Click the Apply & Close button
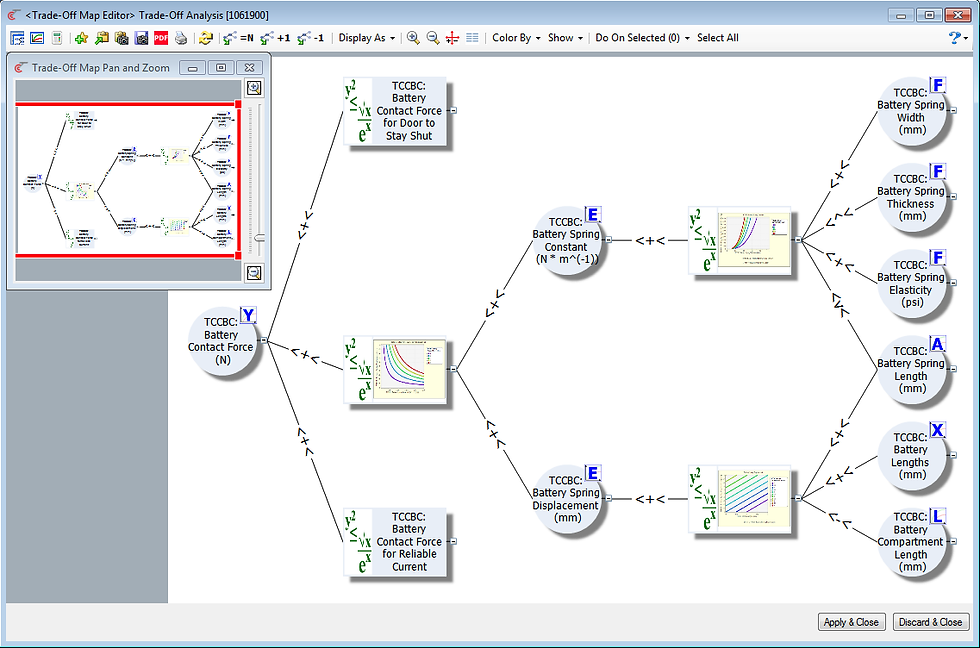The height and width of the screenshot is (648, 980). click(851, 622)
